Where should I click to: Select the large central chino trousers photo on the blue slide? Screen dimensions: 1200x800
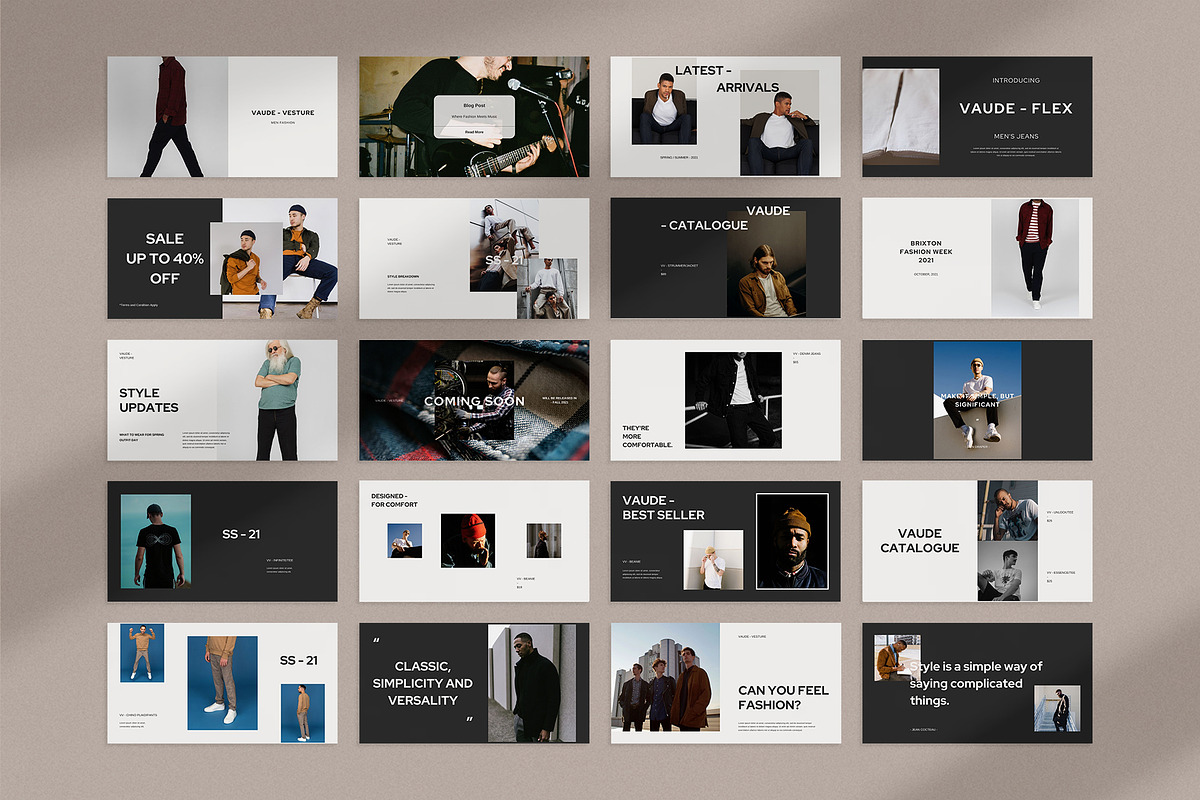[222, 683]
